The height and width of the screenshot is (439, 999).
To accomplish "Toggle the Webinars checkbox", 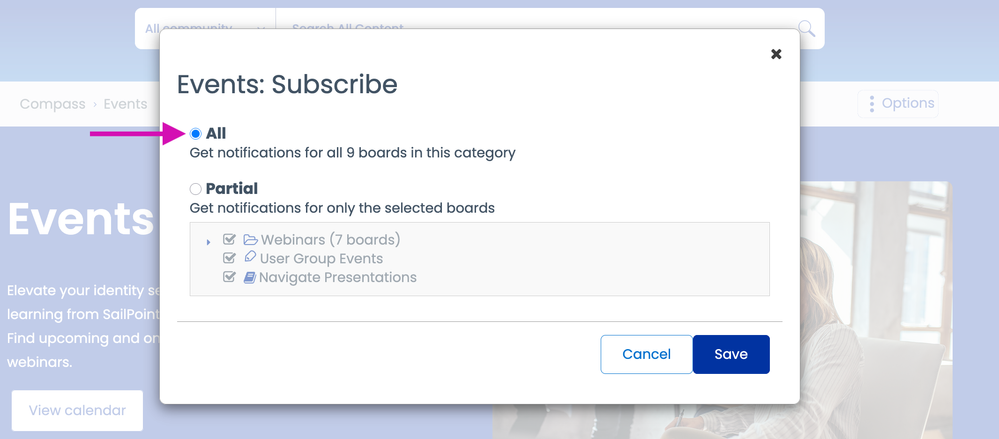I will [x=230, y=240].
